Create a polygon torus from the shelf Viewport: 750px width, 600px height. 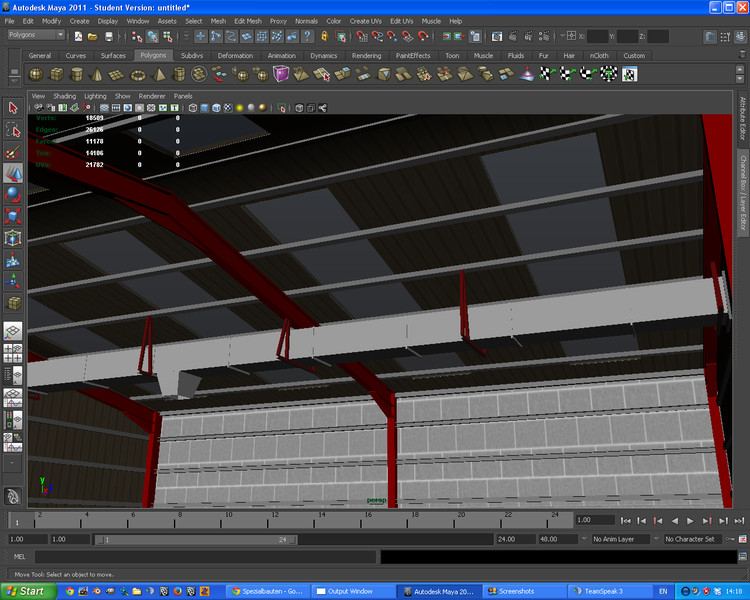click(x=138, y=74)
